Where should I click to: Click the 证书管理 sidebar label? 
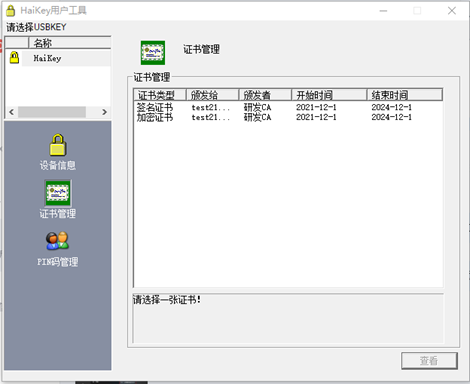(58, 214)
